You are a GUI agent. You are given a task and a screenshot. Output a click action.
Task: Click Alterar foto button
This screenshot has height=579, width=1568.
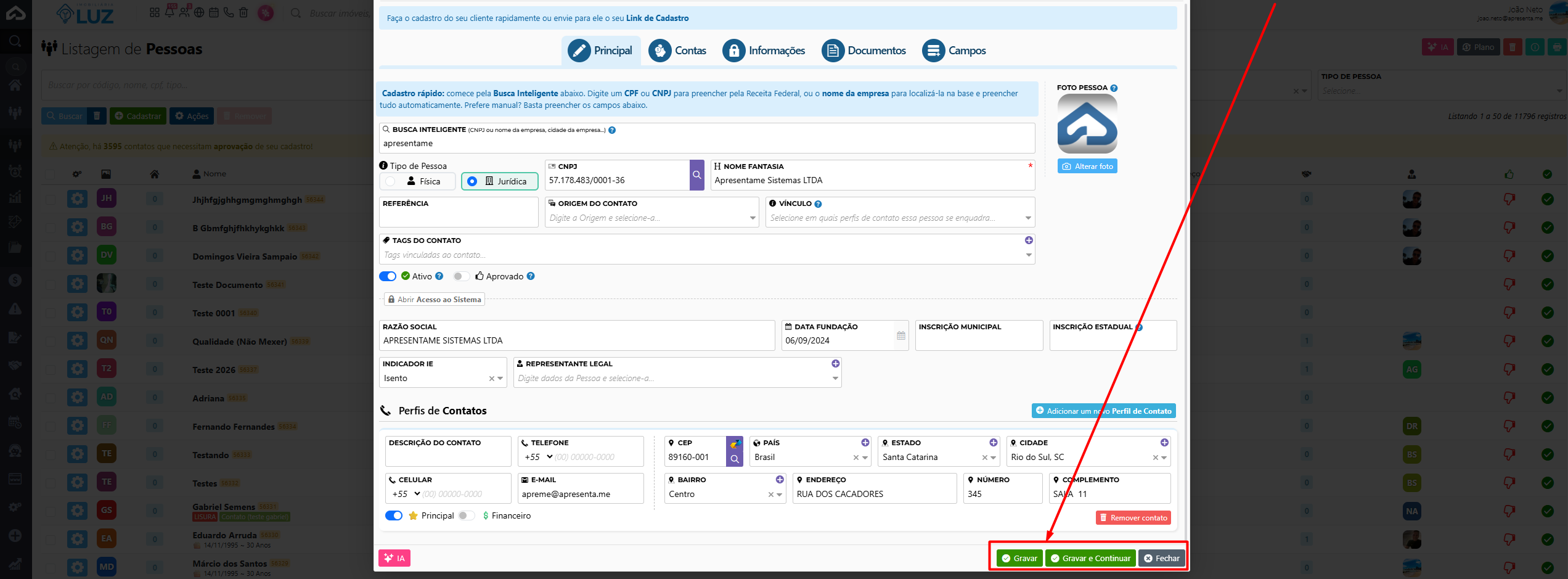click(1087, 166)
